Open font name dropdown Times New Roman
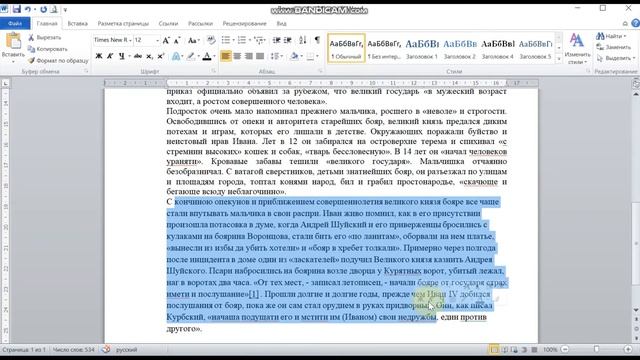The width and height of the screenshot is (640, 360). [x=130, y=40]
